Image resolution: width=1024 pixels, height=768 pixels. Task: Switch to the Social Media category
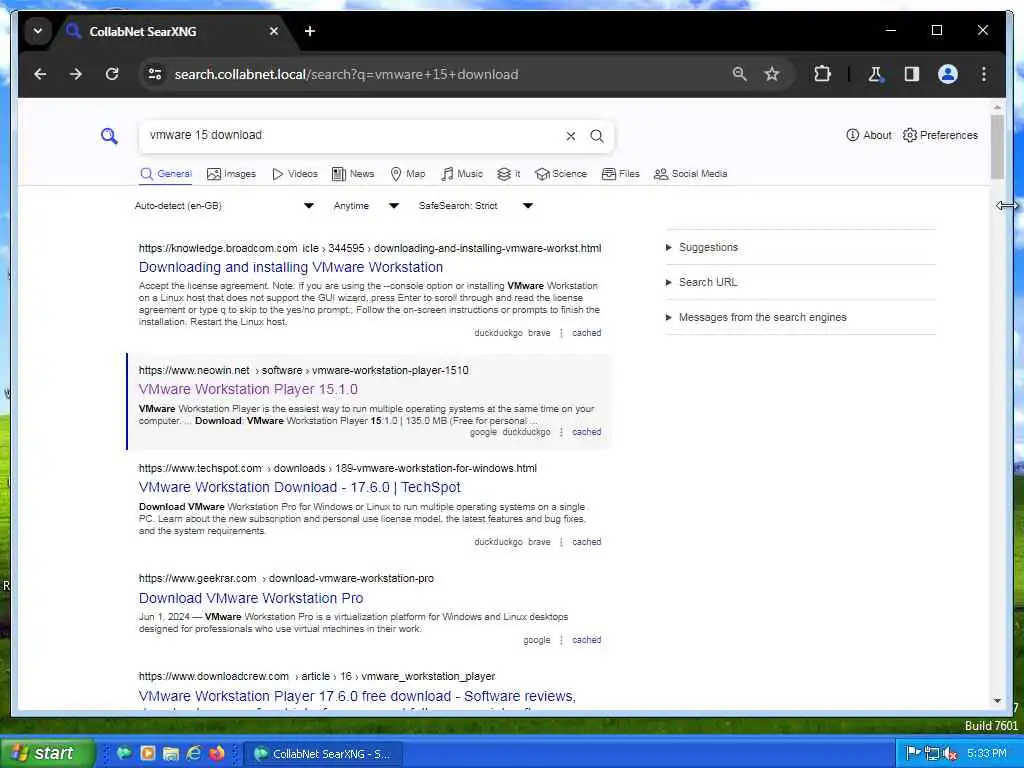(690, 174)
